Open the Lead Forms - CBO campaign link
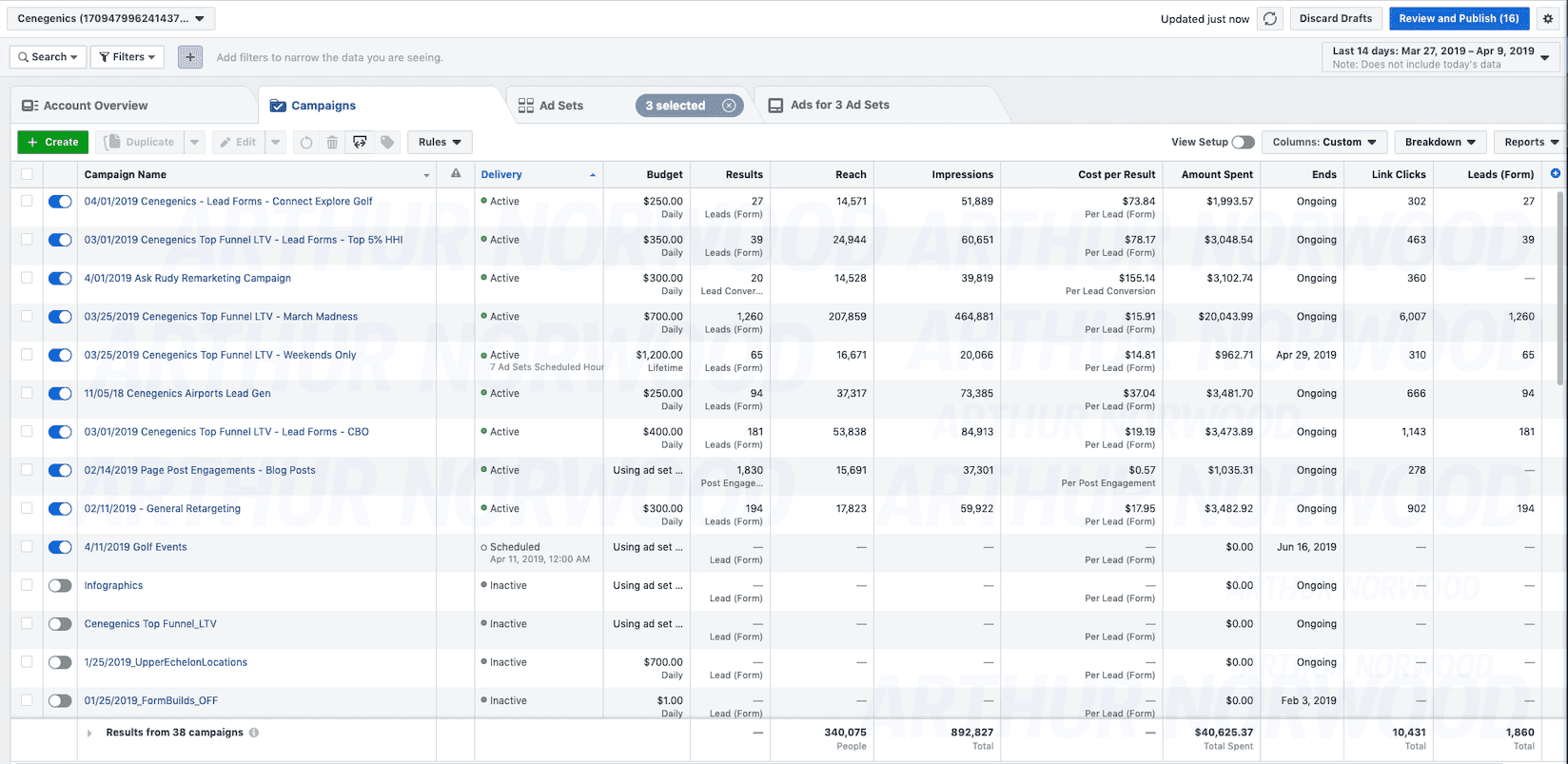The width and height of the screenshot is (1568, 764). click(226, 432)
